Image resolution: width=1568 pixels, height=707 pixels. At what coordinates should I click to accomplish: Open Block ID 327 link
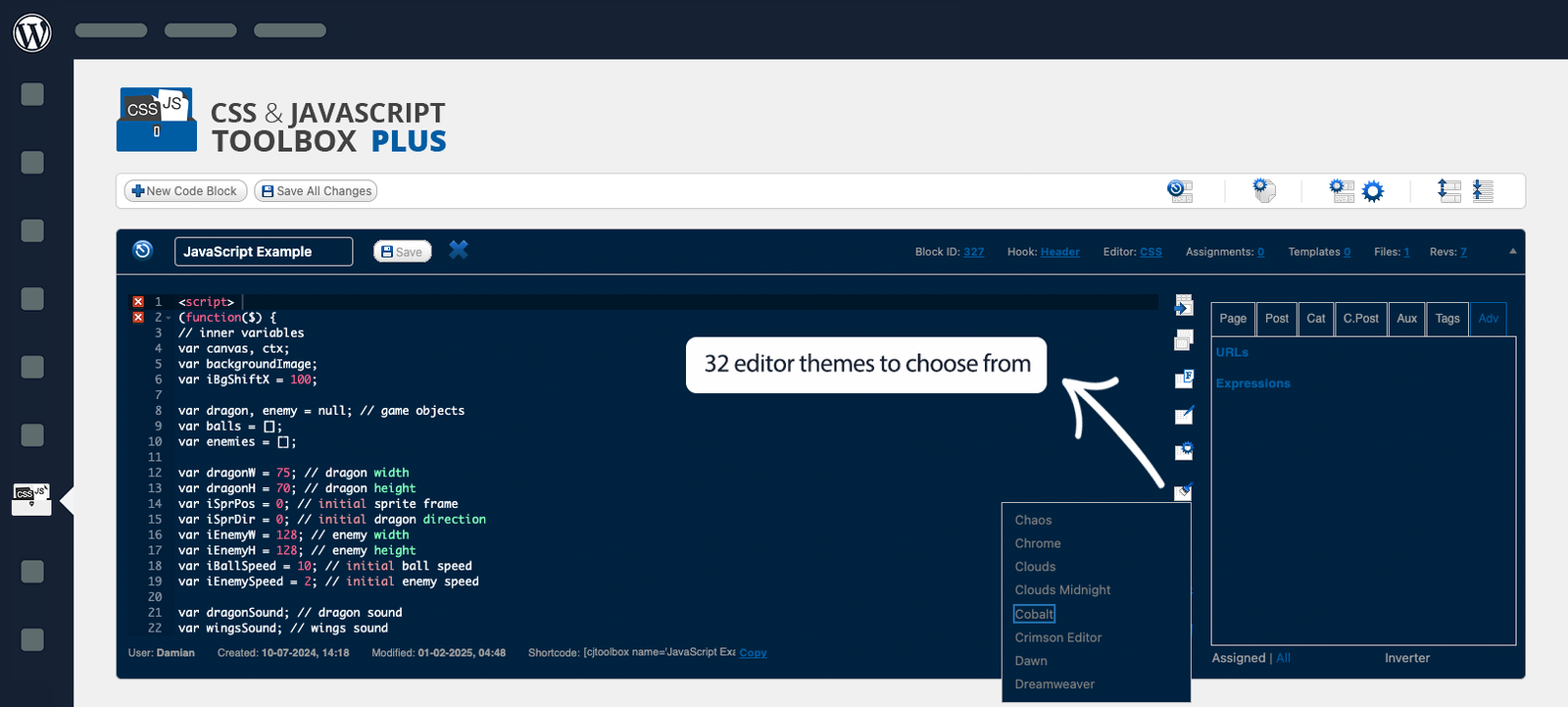pyautogui.click(x=973, y=252)
